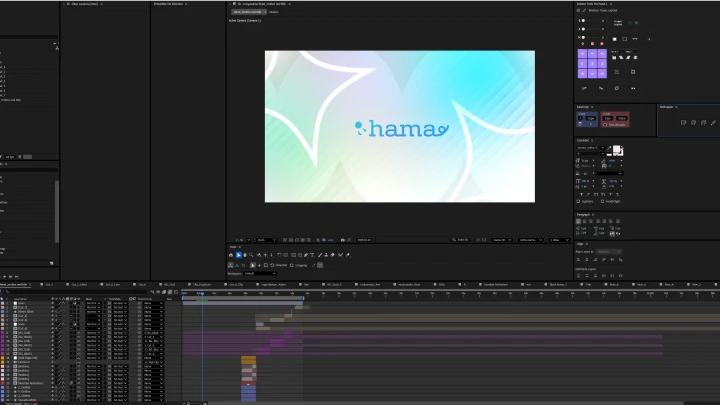Image resolution: width=720 pixels, height=405 pixels.
Task: Click the Nullhopper panel tab
Action: pyautogui.click(x=666, y=107)
